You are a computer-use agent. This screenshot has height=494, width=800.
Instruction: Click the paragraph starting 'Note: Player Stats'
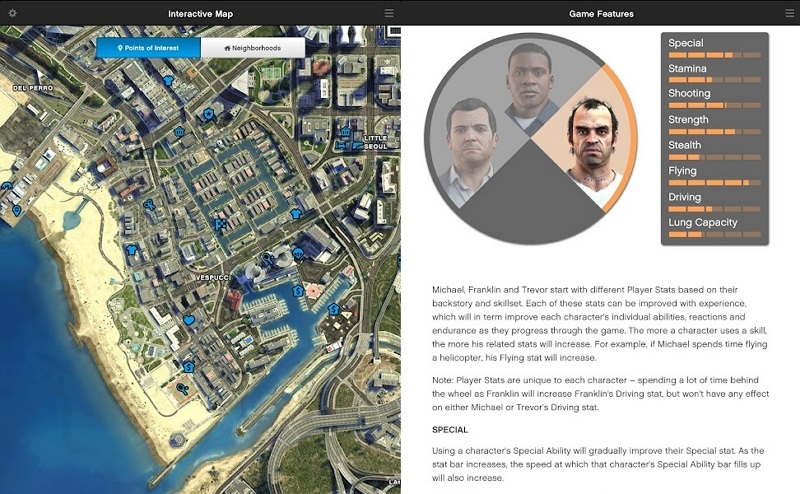601,393
